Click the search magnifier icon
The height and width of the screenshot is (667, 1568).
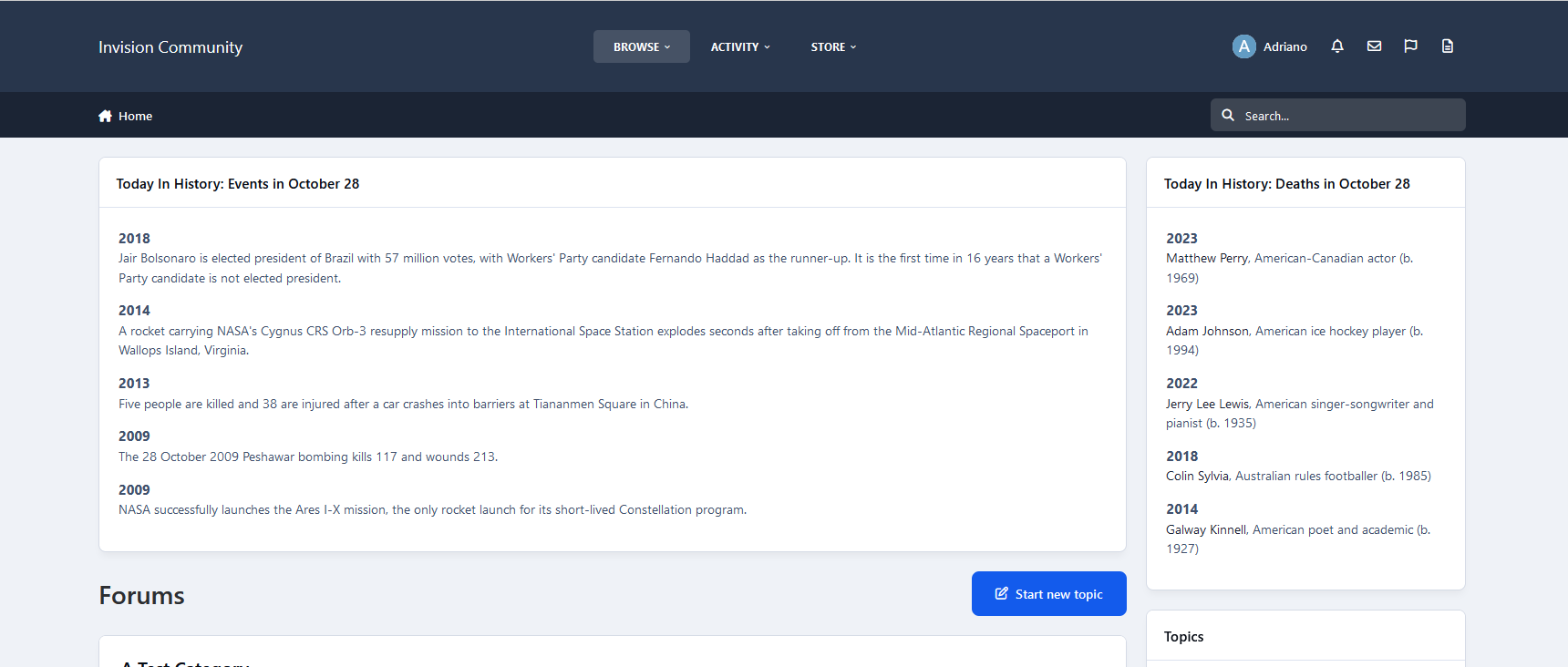coord(1228,116)
